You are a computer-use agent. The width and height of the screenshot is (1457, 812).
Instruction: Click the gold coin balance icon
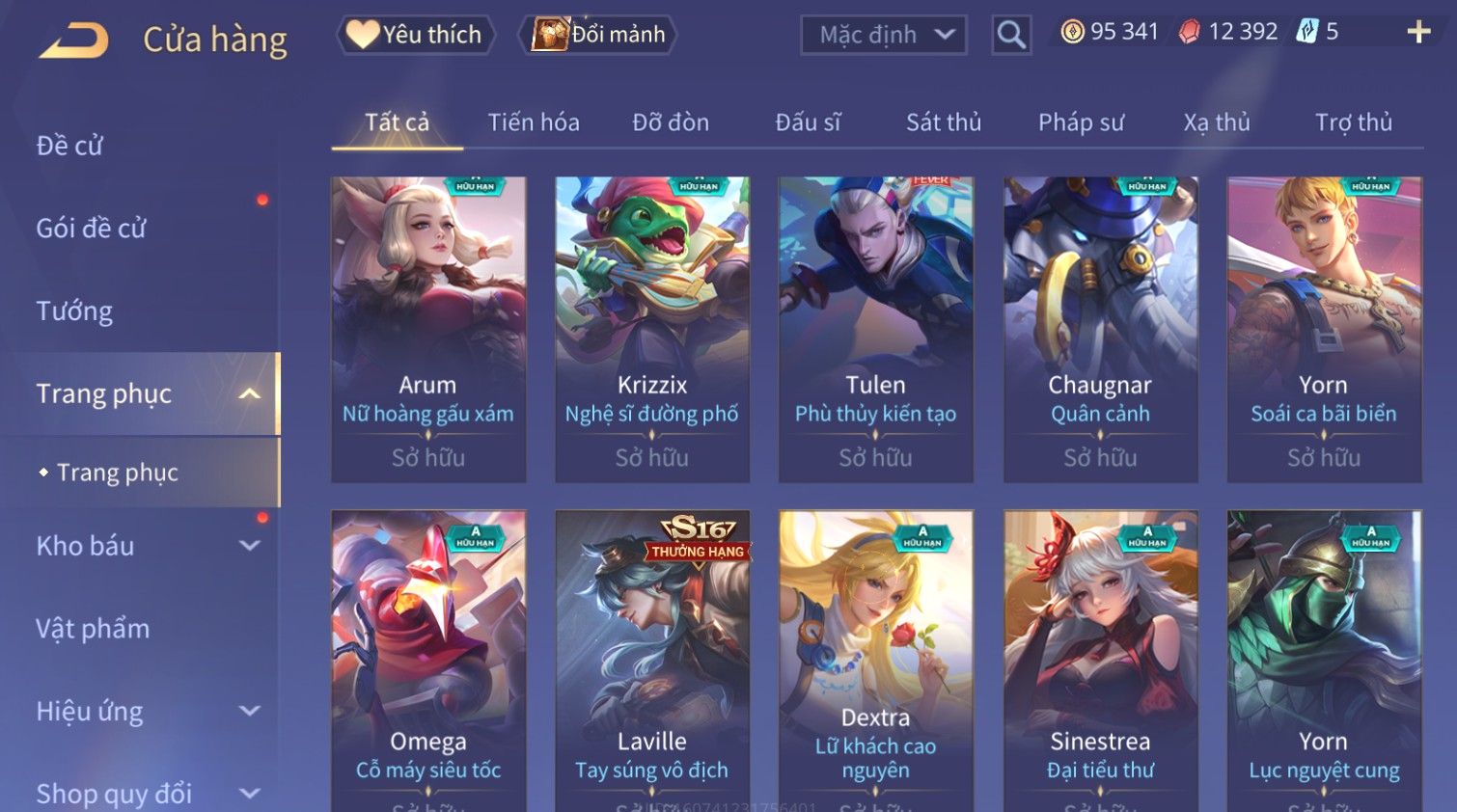[x=1072, y=33]
